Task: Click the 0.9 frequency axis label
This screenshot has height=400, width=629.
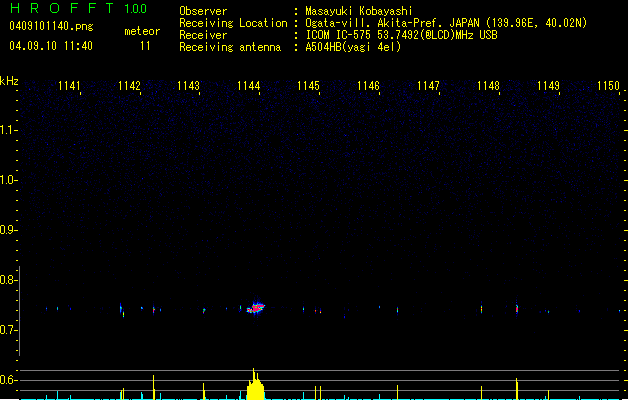Action: click(8, 229)
